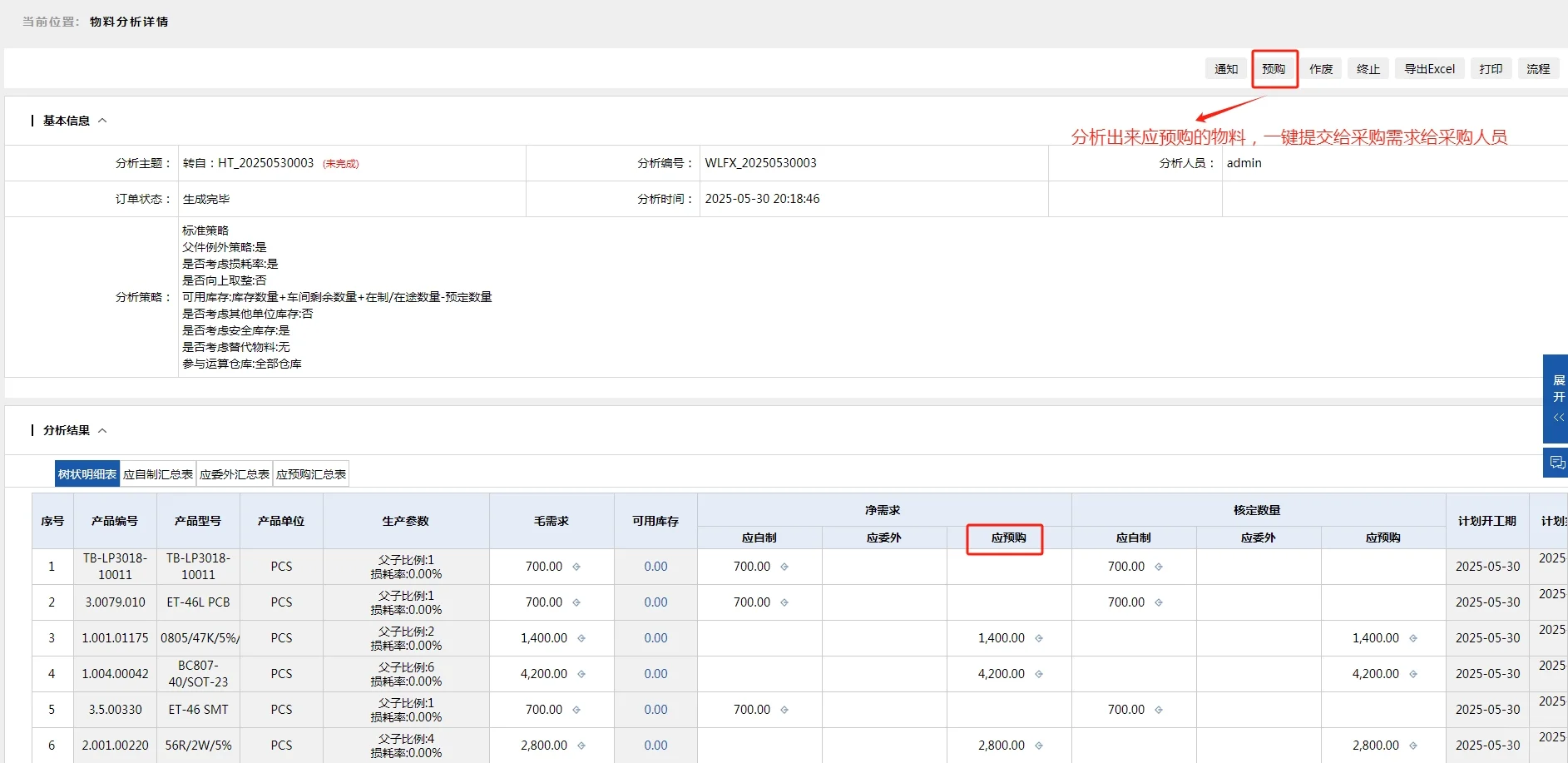Open 毛需求 detail icon in 3.0079.010 row
The height and width of the screenshot is (763, 1568).
pos(576,602)
